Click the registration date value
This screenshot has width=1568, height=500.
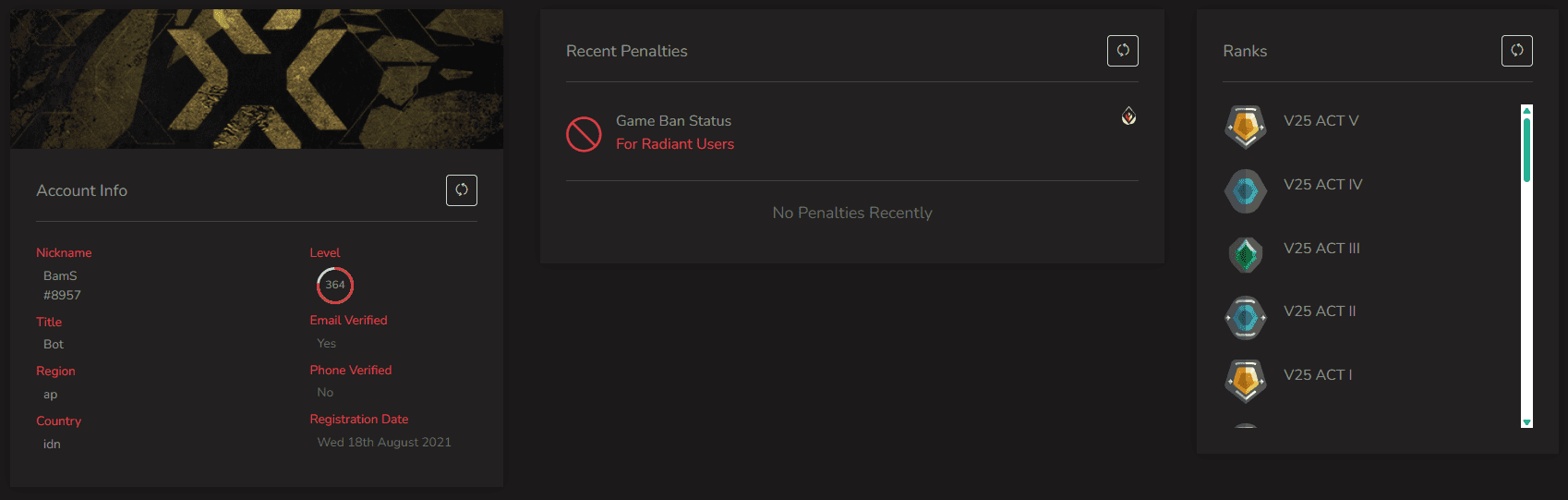(x=384, y=443)
